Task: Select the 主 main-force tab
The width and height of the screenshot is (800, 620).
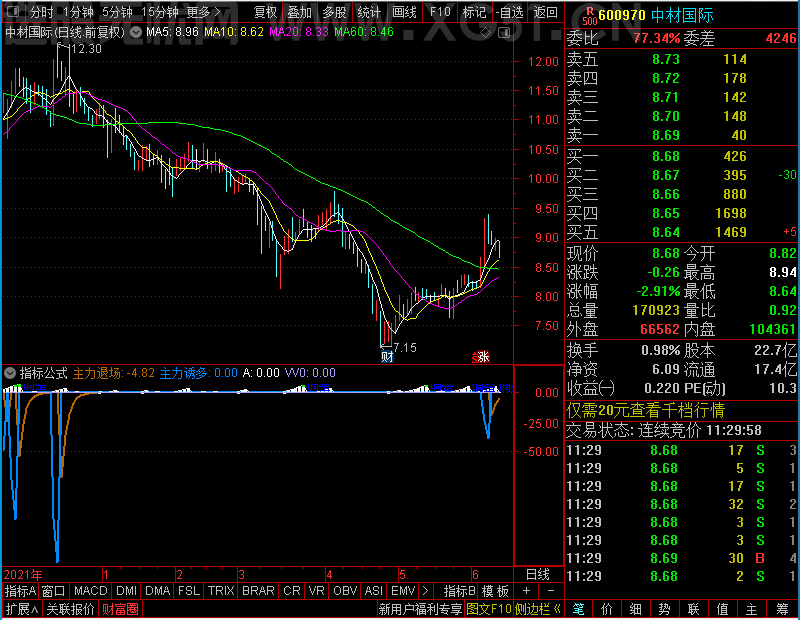Action: click(x=752, y=609)
